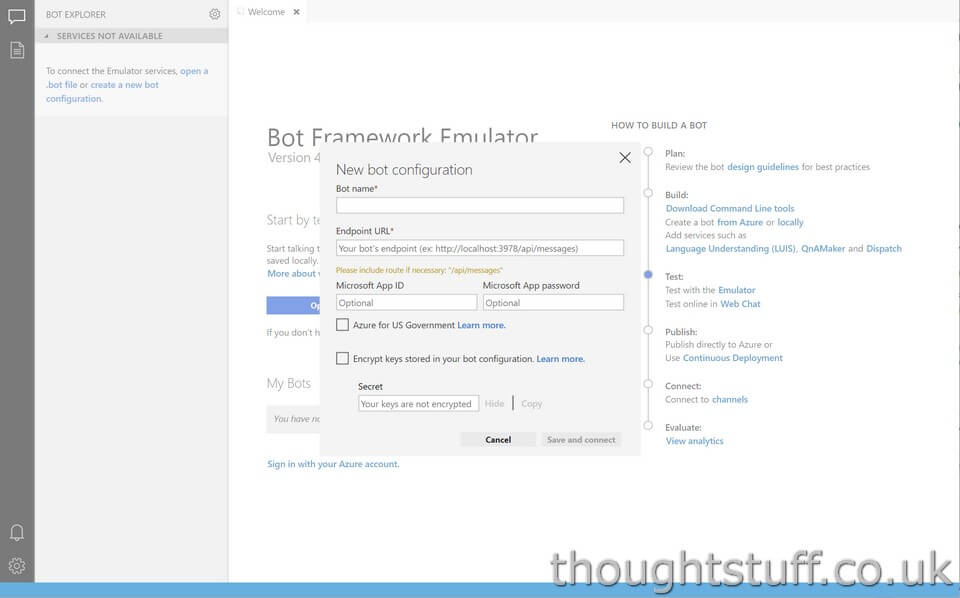Enable Azure for US Government checkbox
Image resolution: width=960 pixels, height=598 pixels.
coord(342,324)
